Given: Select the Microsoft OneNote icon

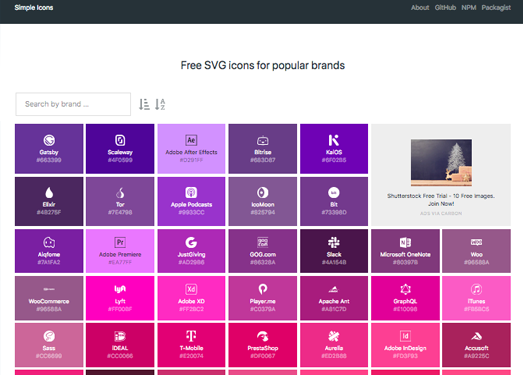Looking at the screenshot, I should (405, 243).
